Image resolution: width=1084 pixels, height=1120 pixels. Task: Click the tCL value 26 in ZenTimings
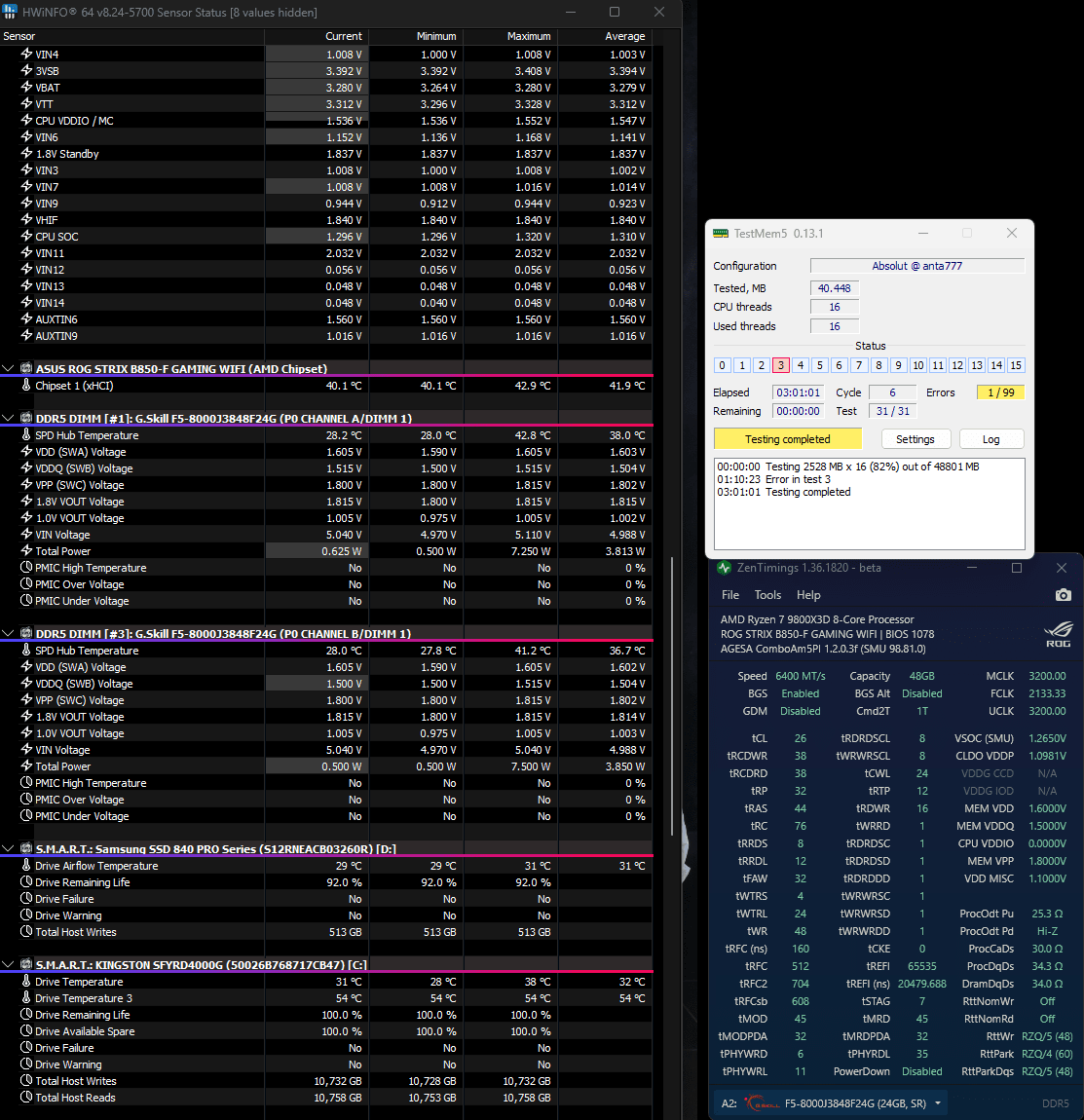point(800,738)
